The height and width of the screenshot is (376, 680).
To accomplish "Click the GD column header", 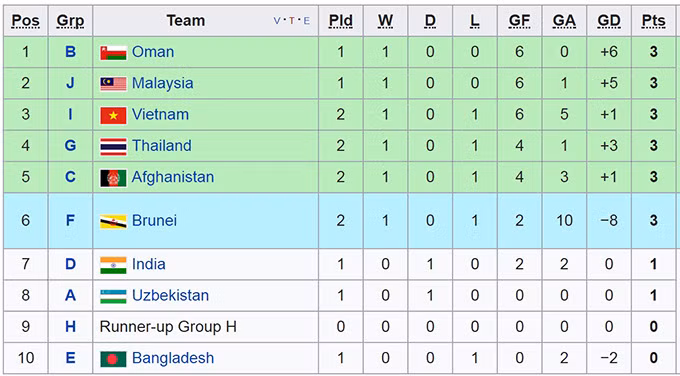I will coord(608,21).
